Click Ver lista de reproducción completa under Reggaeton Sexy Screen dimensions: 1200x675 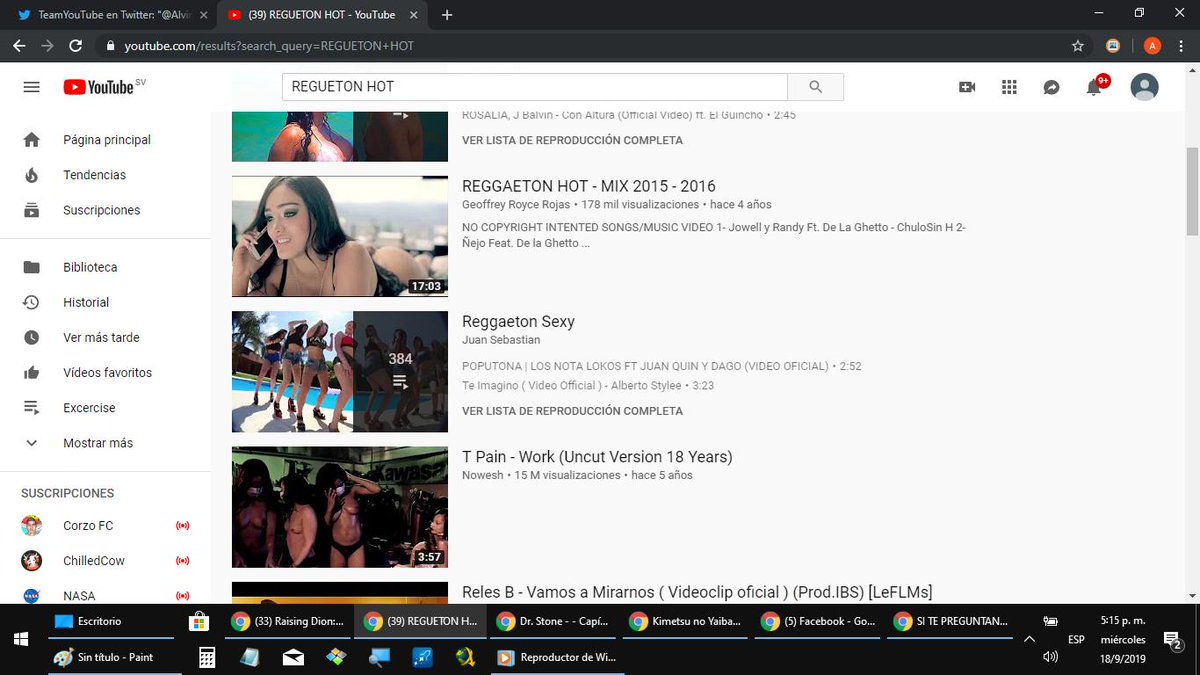[572, 411]
